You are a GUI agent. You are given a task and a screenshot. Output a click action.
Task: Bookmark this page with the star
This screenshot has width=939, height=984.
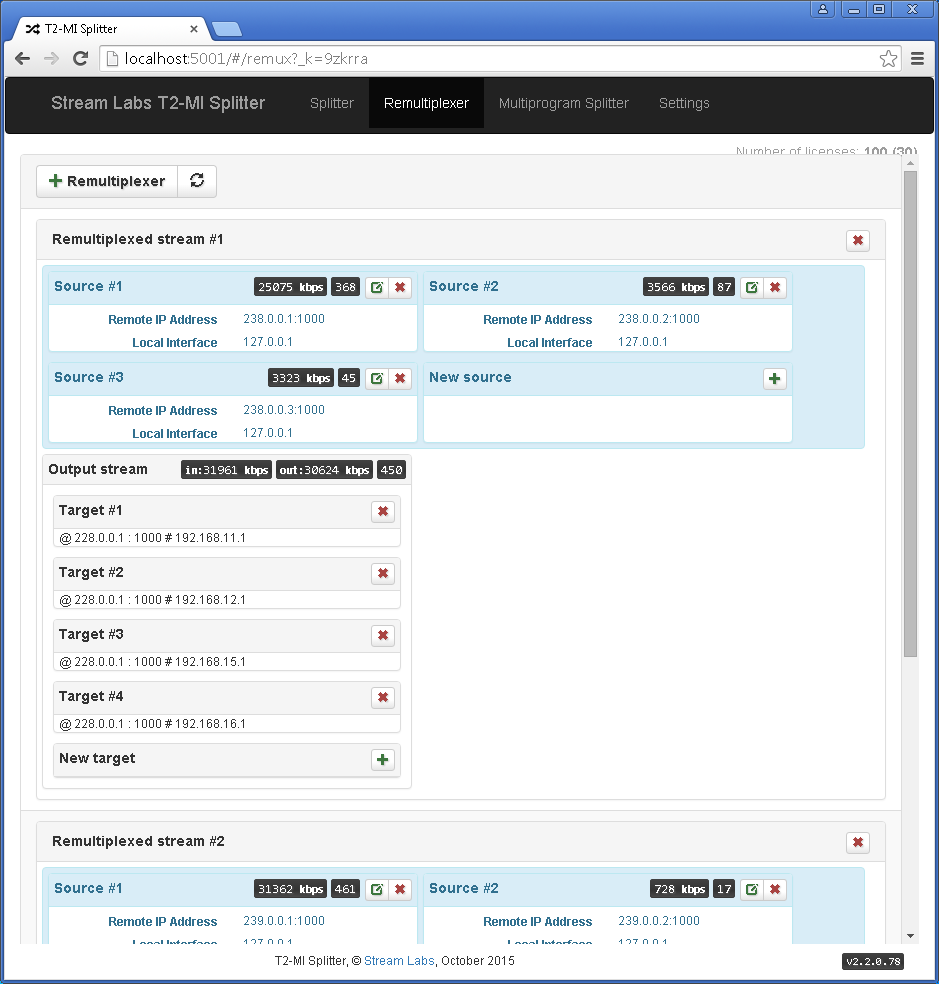888,59
